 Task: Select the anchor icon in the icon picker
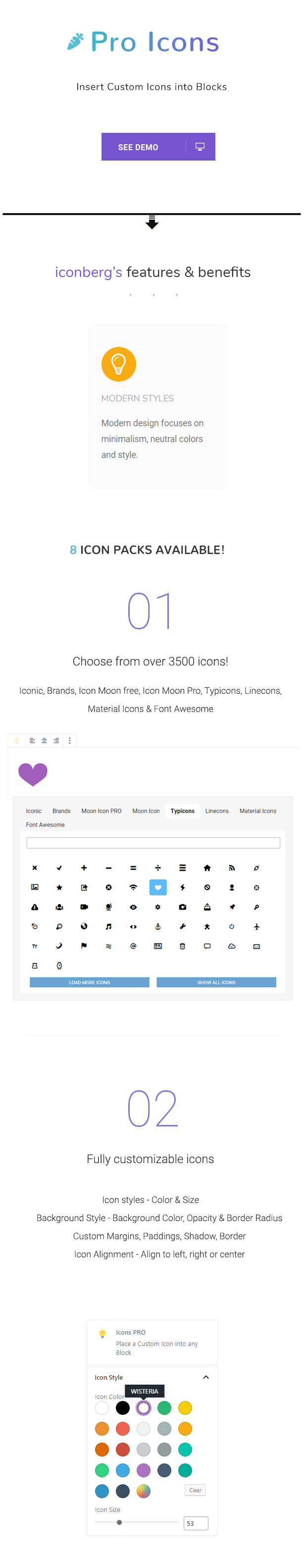[x=157, y=925]
